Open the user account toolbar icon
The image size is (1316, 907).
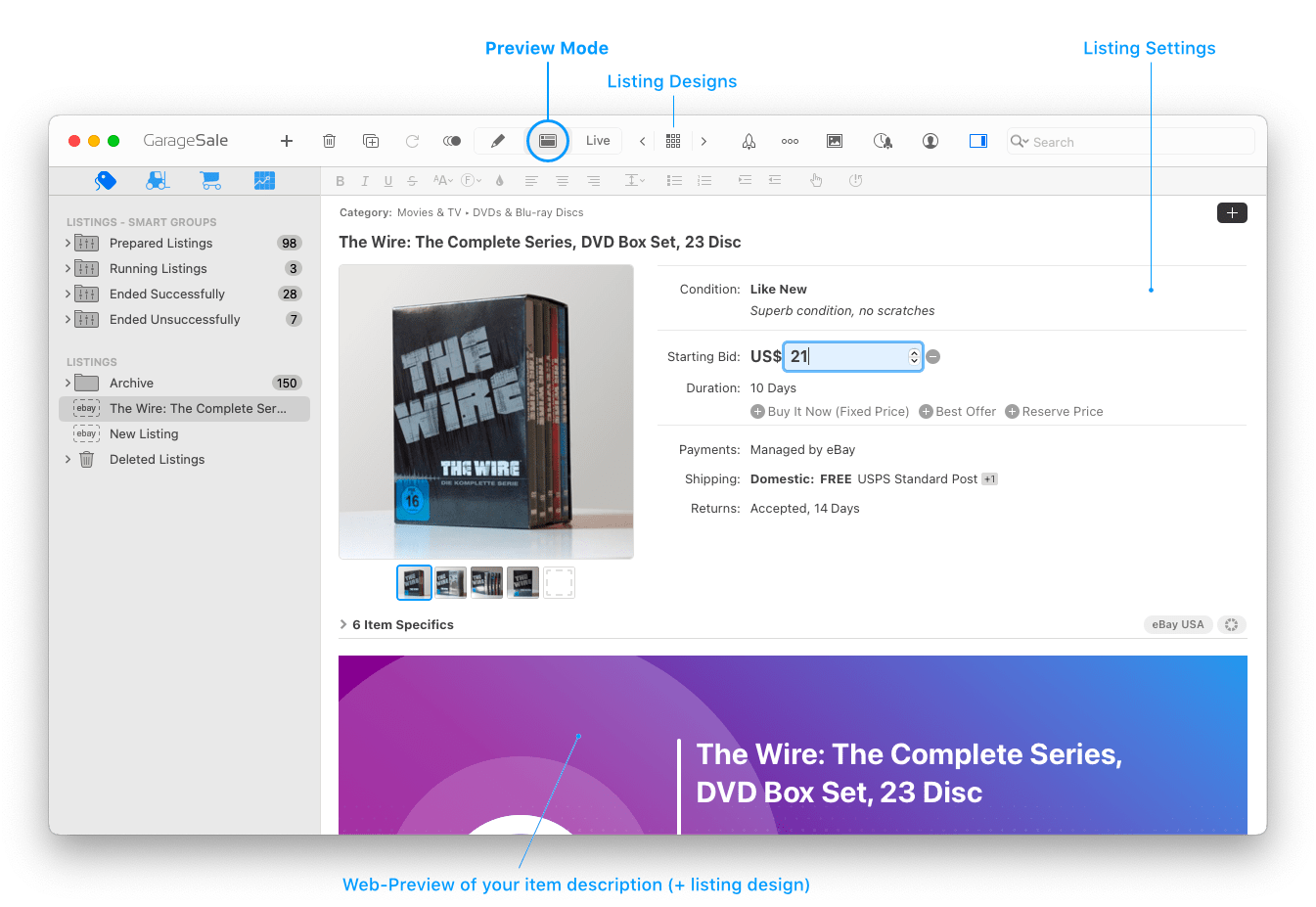coord(930,141)
